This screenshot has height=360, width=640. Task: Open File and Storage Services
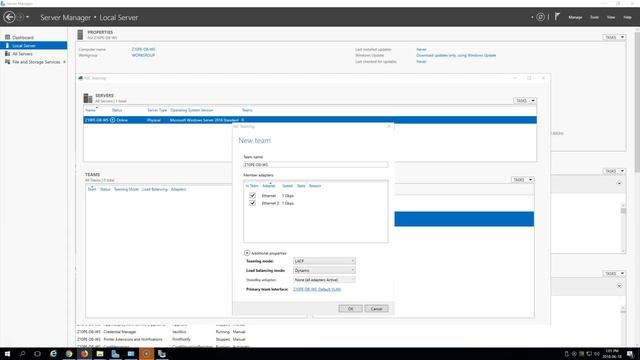[x=36, y=62]
